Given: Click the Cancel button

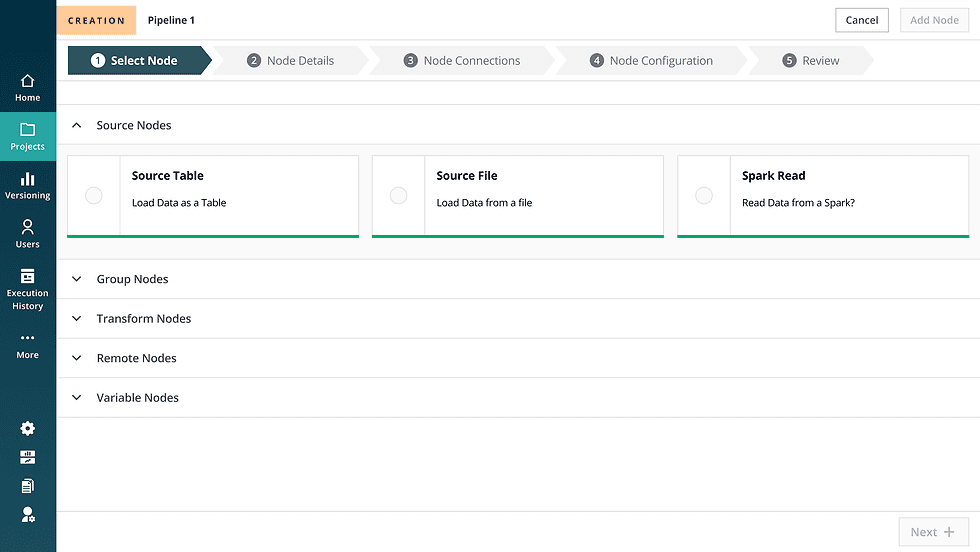Looking at the screenshot, I should tap(862, 20).
